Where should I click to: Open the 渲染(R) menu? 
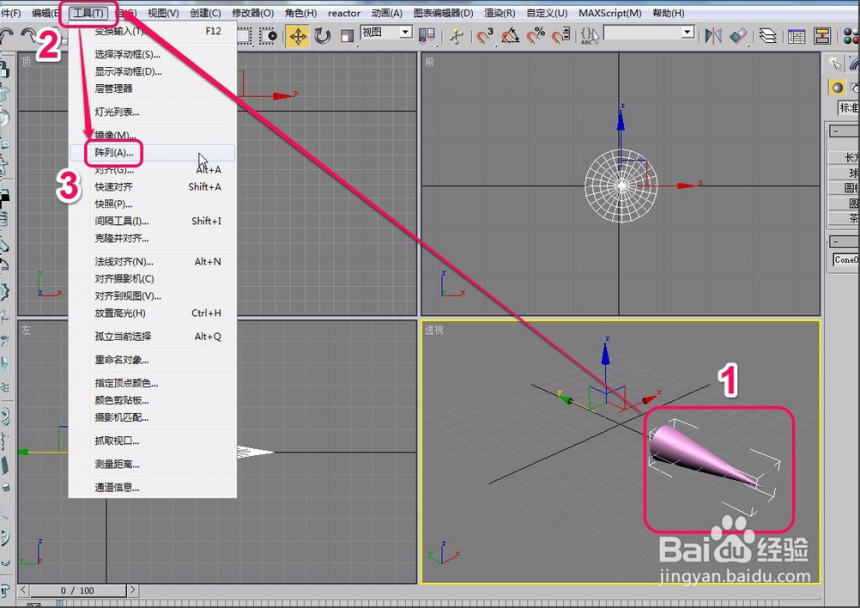pos(500,13)
